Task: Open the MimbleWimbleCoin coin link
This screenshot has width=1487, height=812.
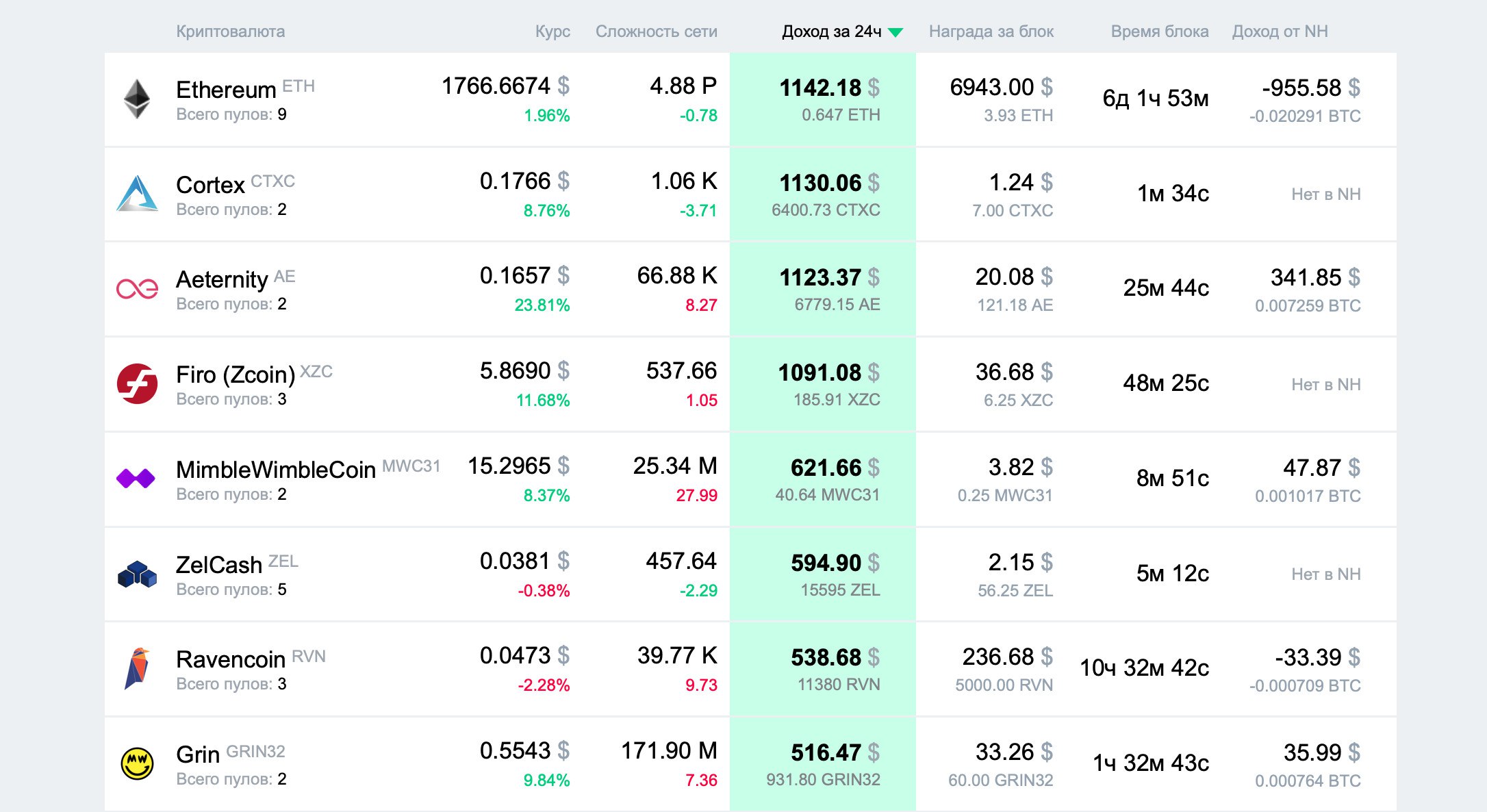Action: pyautogui.click(x=275, y=469)
